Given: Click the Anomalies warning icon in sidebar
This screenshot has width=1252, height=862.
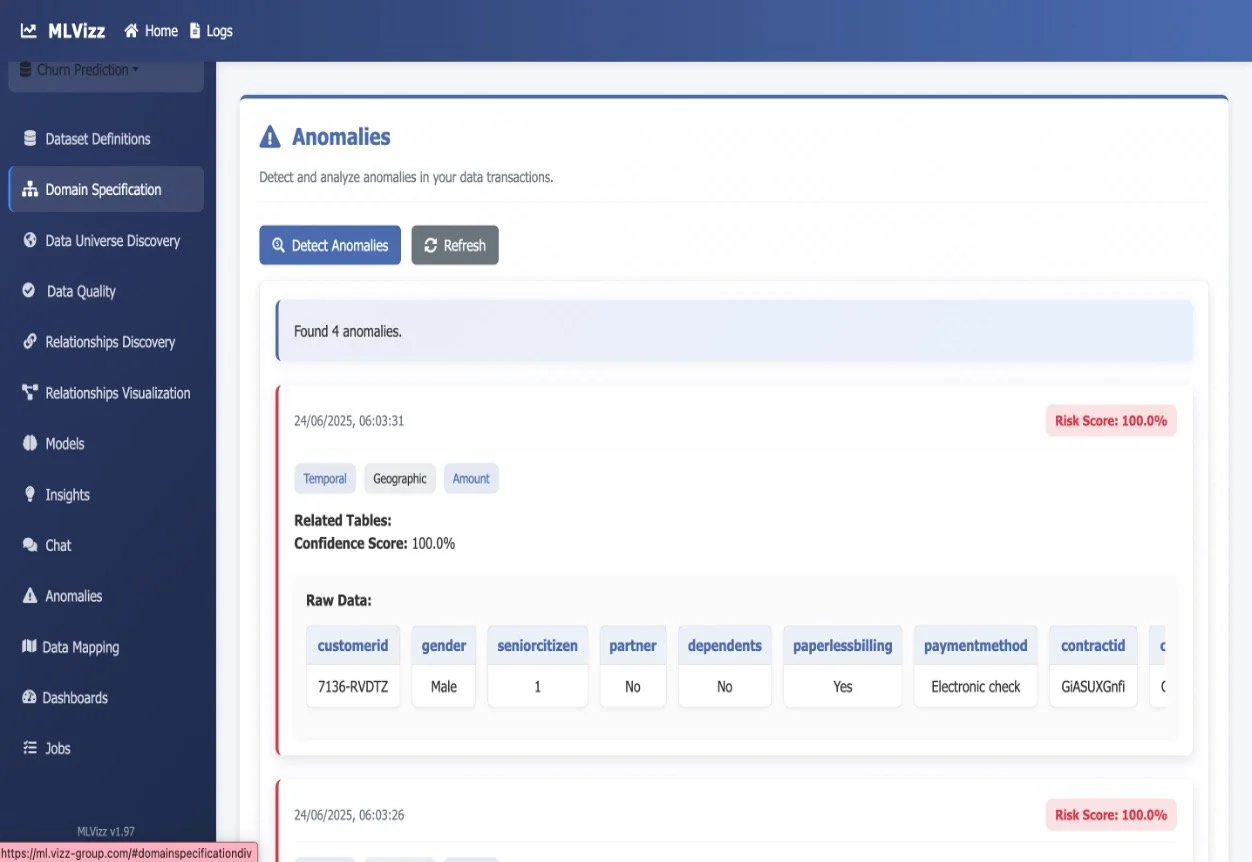Looking at the screenshot, I should click(x=29, y=596).
